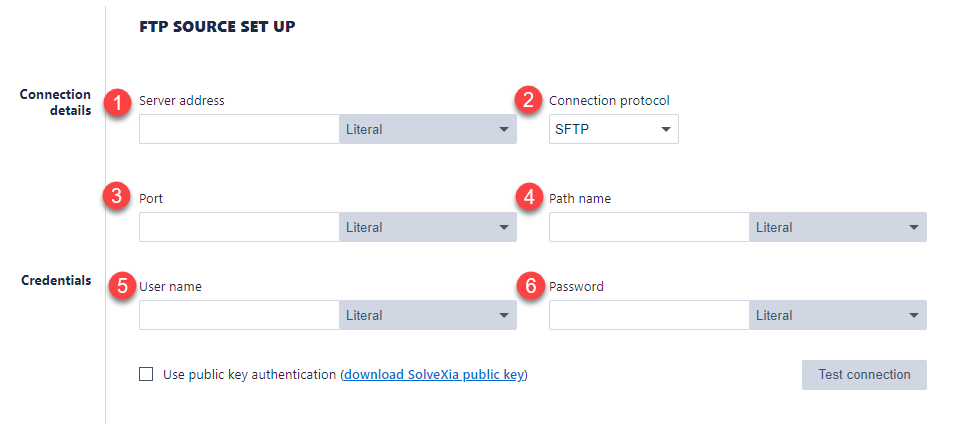Screen dimensions: 965x424
Task: Click the red number 5 marker
Action: pos(122,286)
